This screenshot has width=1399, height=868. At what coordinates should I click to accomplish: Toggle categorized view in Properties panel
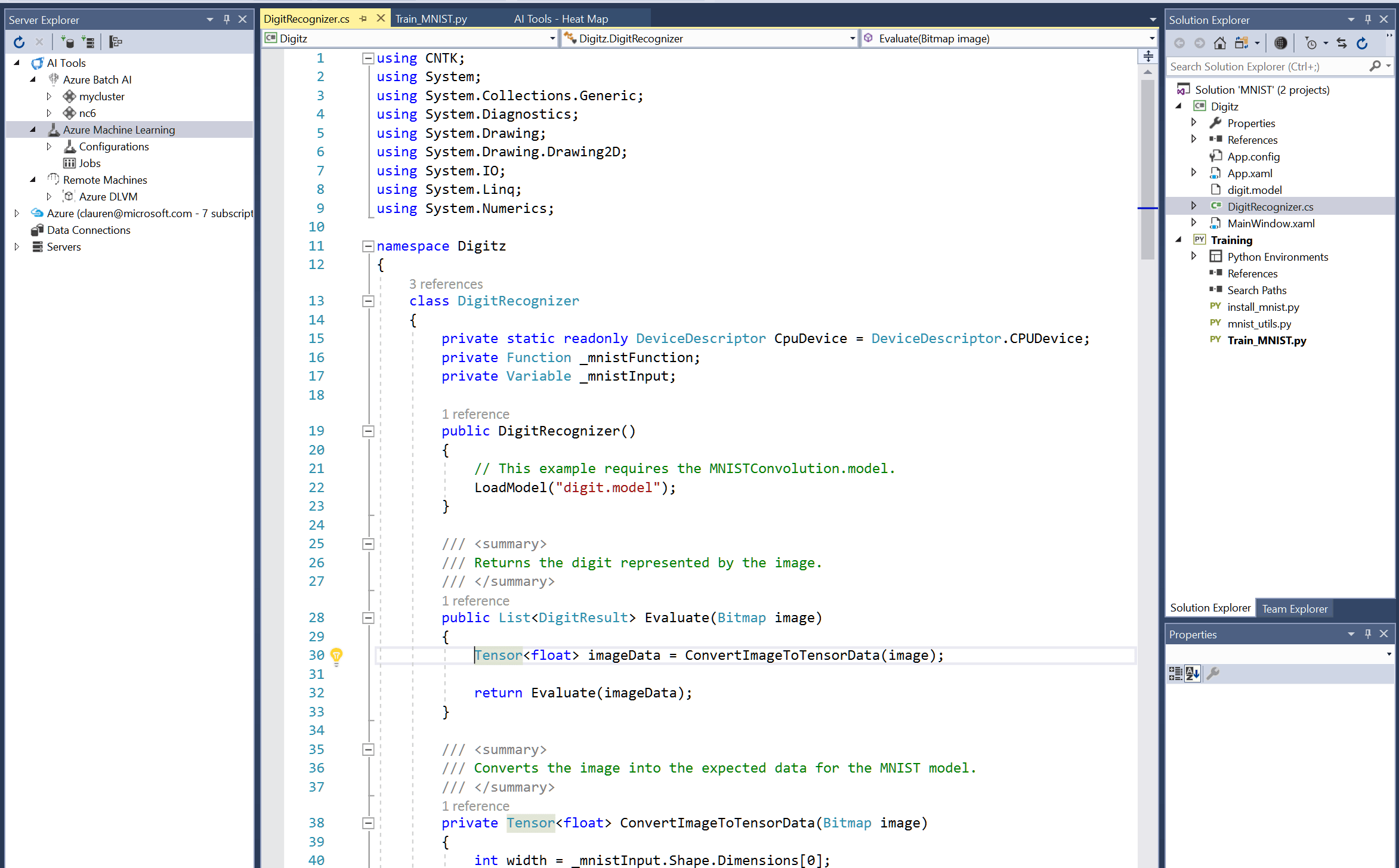coord(1175,674)
